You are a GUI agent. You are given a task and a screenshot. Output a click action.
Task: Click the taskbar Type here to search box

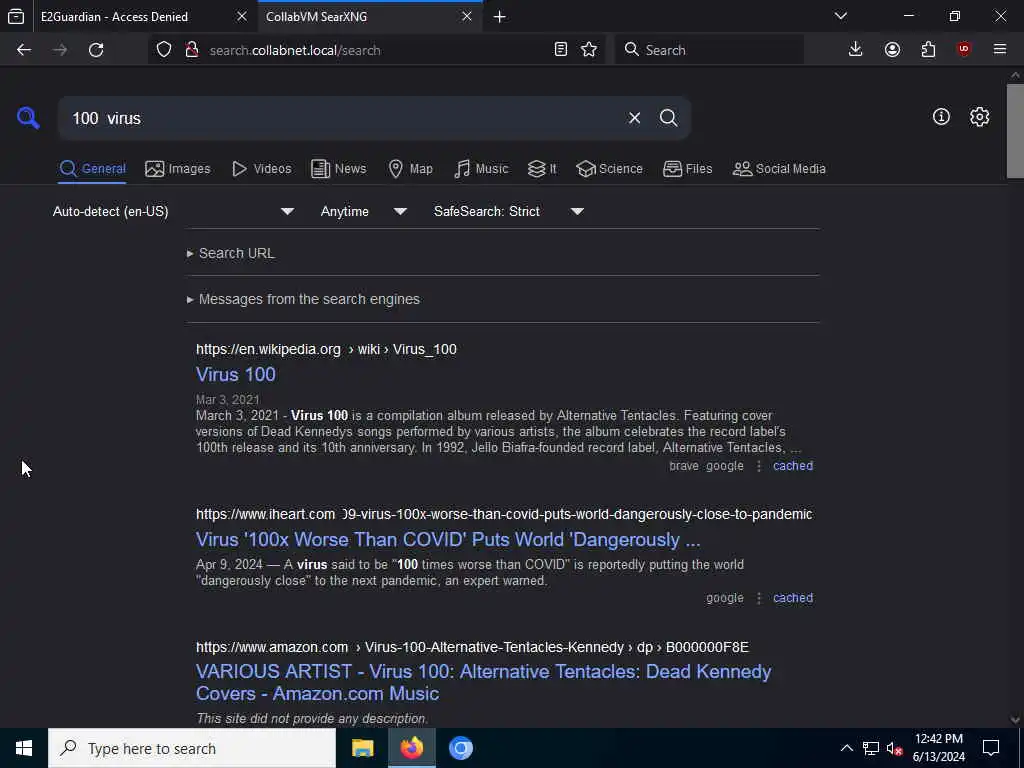(x=192, y=748)
